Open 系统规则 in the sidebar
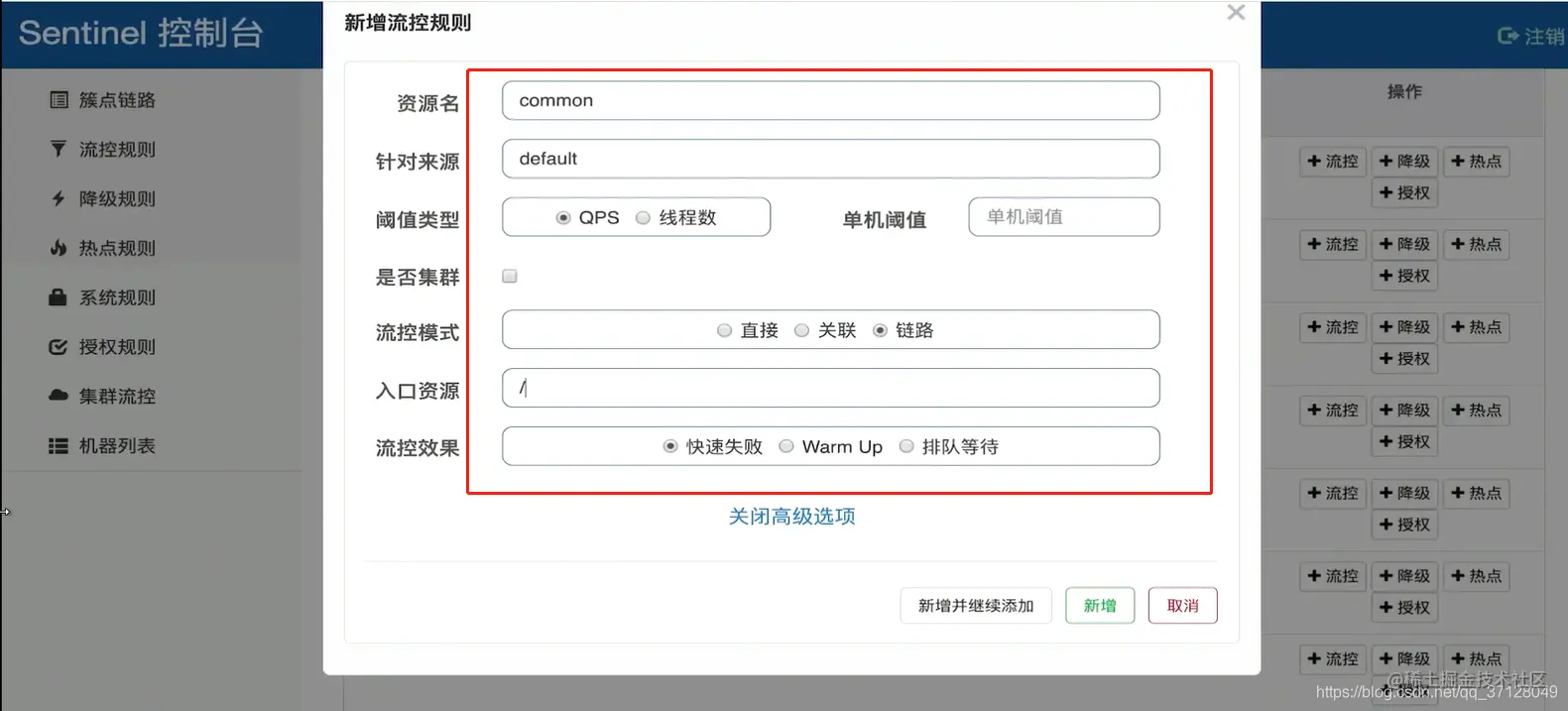 [x=117, y=297]
